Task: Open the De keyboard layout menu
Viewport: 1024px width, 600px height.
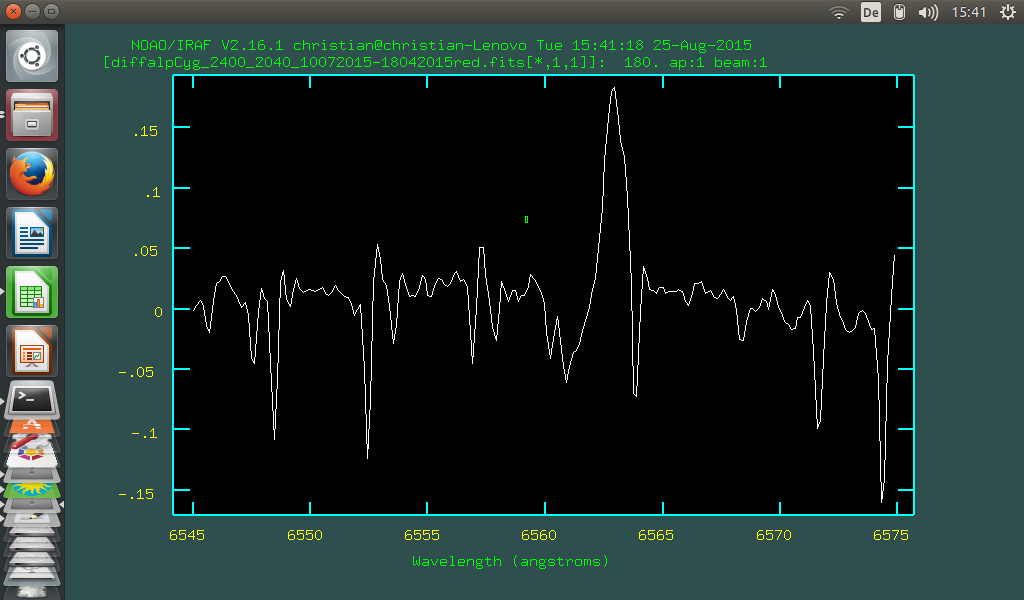Action: 870,12
